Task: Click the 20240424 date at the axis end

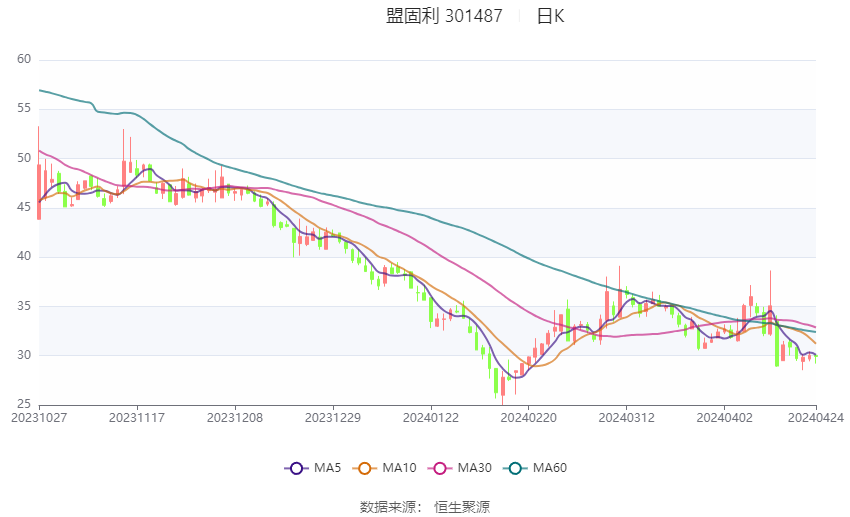Action: click(x=816, y=418)
